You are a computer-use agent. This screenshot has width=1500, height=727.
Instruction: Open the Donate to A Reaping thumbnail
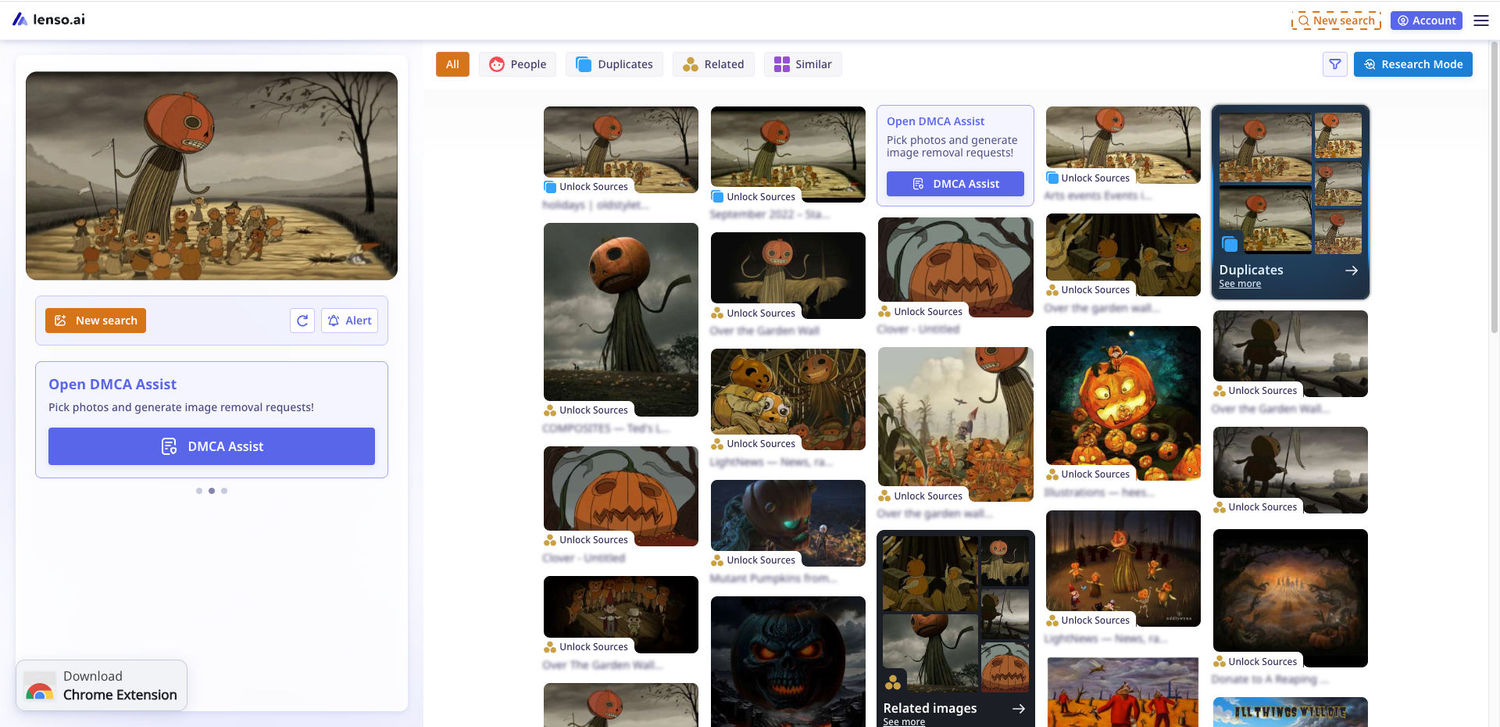click(1290, 598)
